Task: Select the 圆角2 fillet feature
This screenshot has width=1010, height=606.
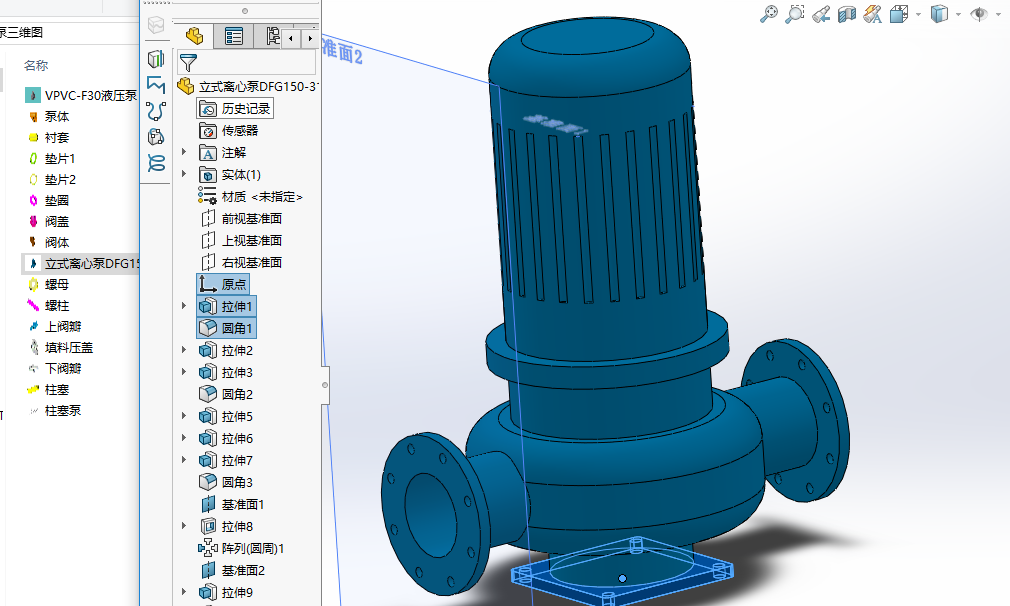Action: (x=226, y=394)
